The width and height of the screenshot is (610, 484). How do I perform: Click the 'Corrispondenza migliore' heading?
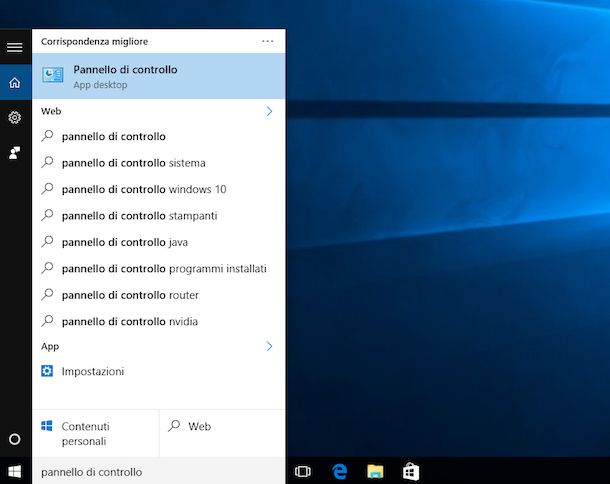95,41
